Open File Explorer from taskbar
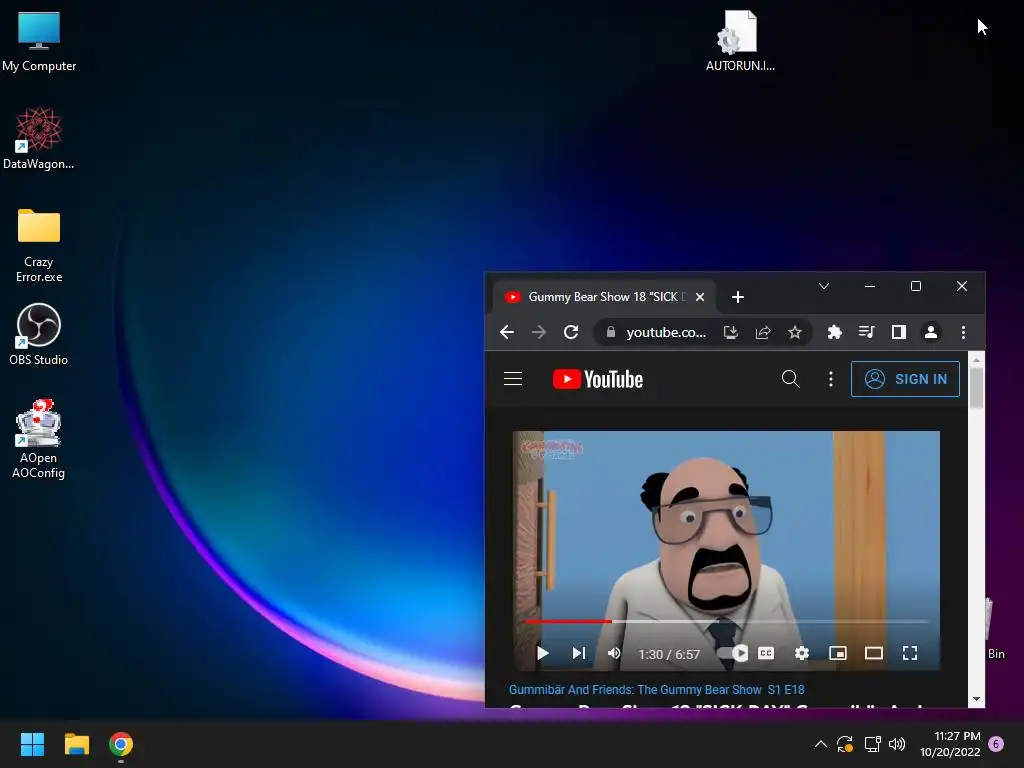Screen dimensions: 1024x768 pos(76,744)
